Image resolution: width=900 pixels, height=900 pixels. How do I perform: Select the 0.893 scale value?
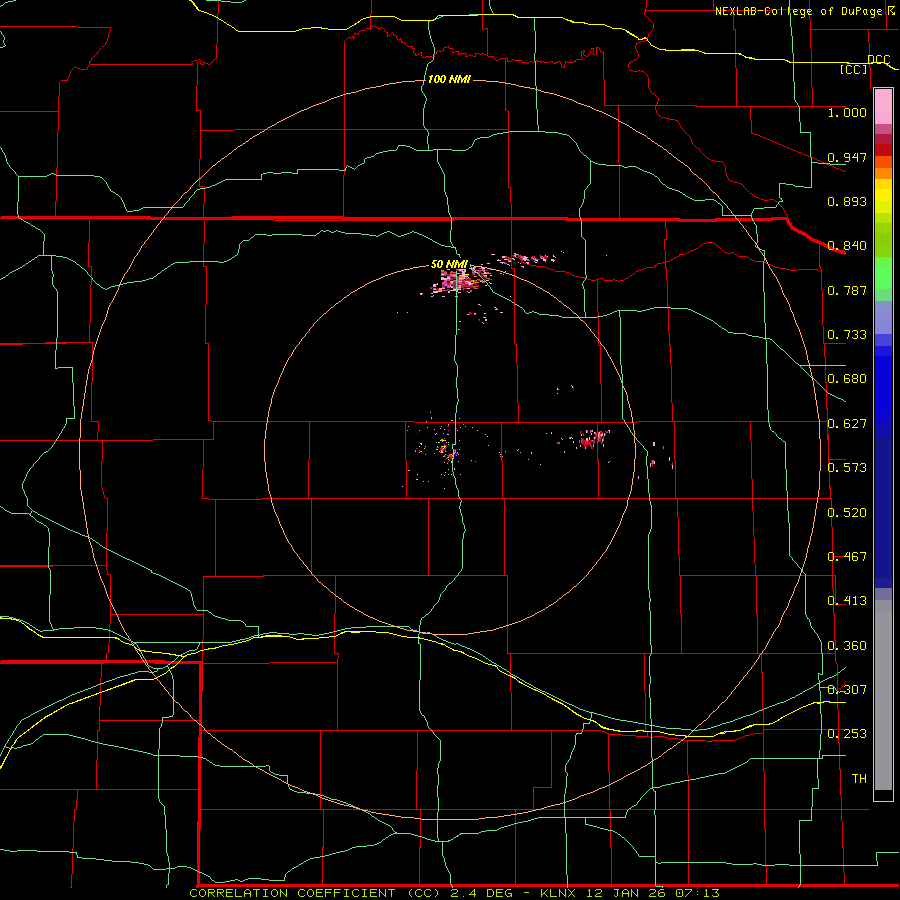click(x=847, y=201)
